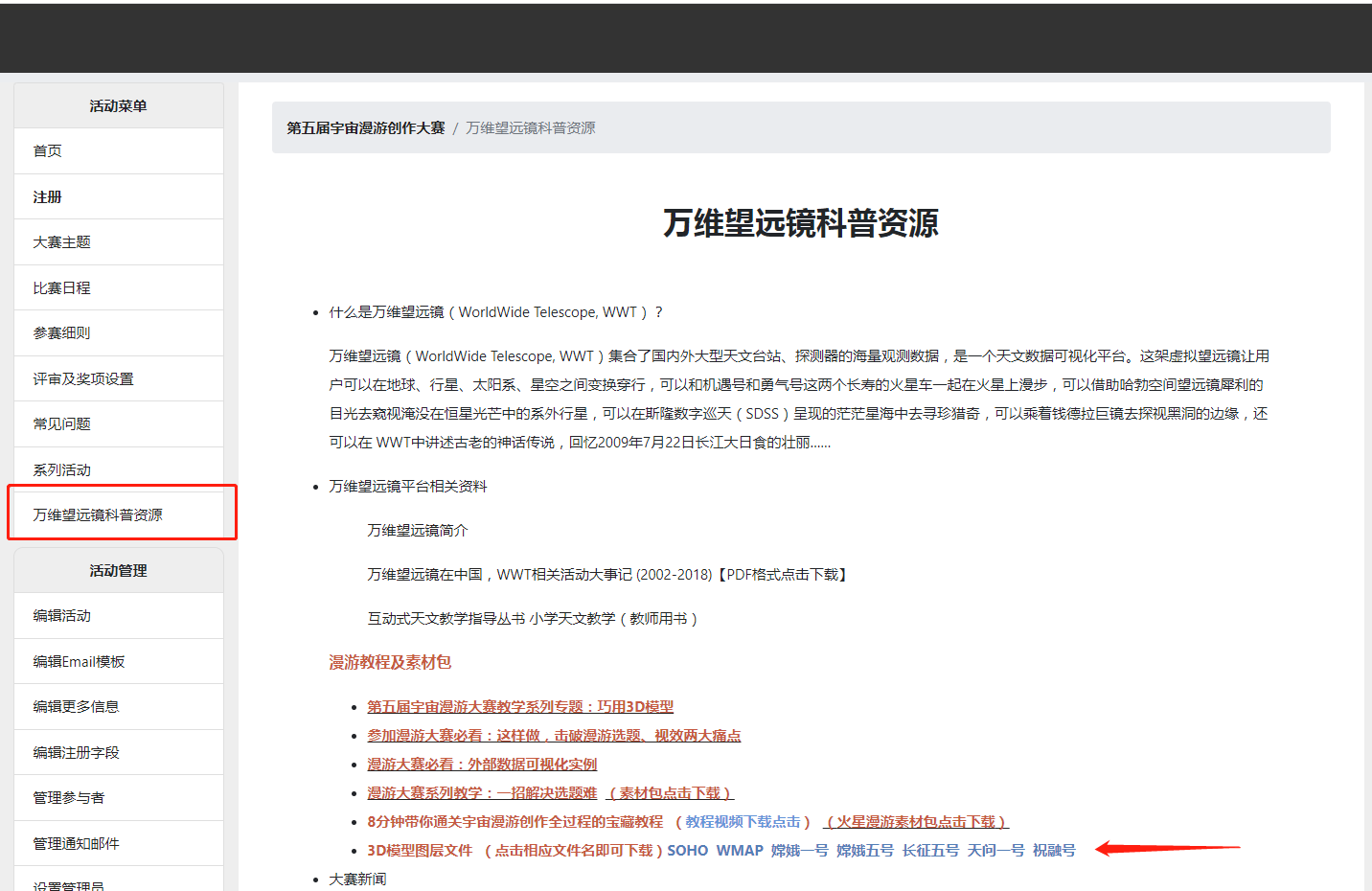Download 嫦娥五号 model file
The width and height of the screenshot is (1372, 891).
click(x=865, y=850)
